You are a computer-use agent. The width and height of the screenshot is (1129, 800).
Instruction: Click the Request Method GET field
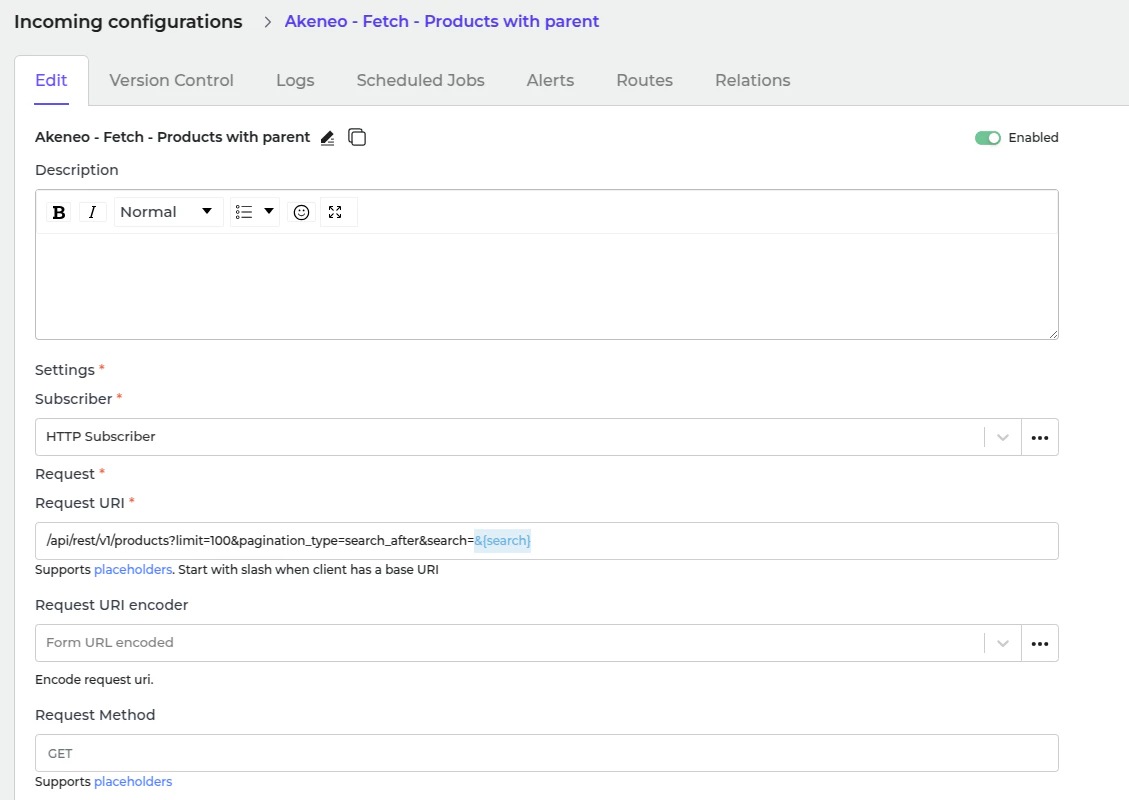click(546, 753)
